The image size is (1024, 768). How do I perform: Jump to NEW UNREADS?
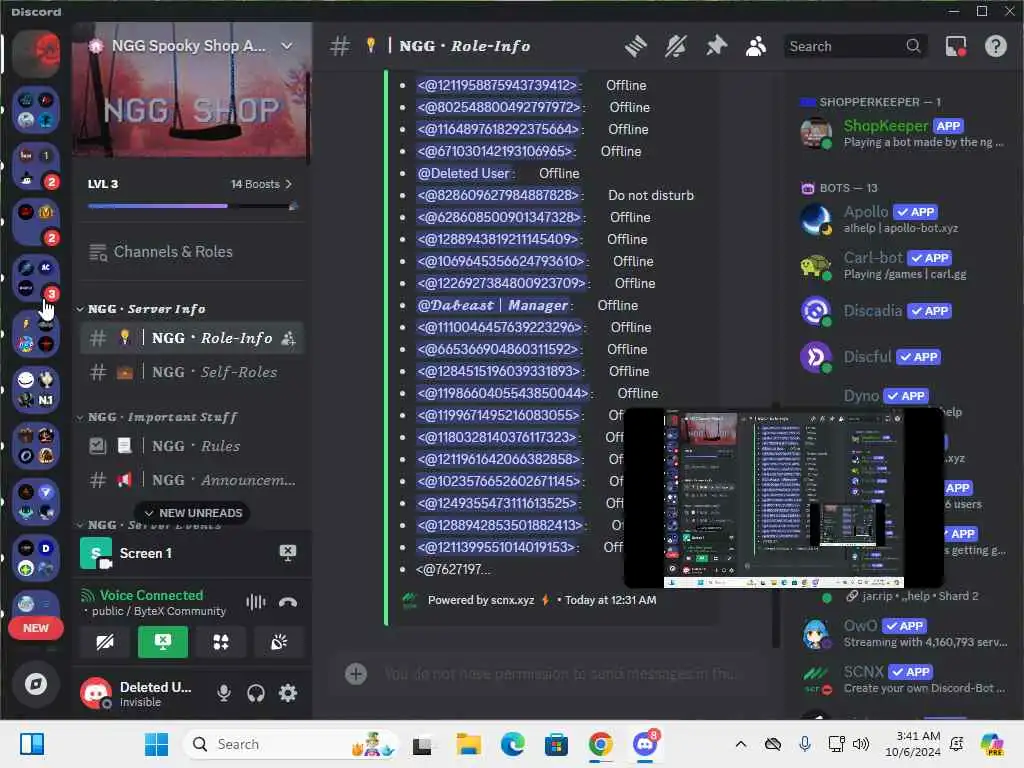tap(193, 513)
